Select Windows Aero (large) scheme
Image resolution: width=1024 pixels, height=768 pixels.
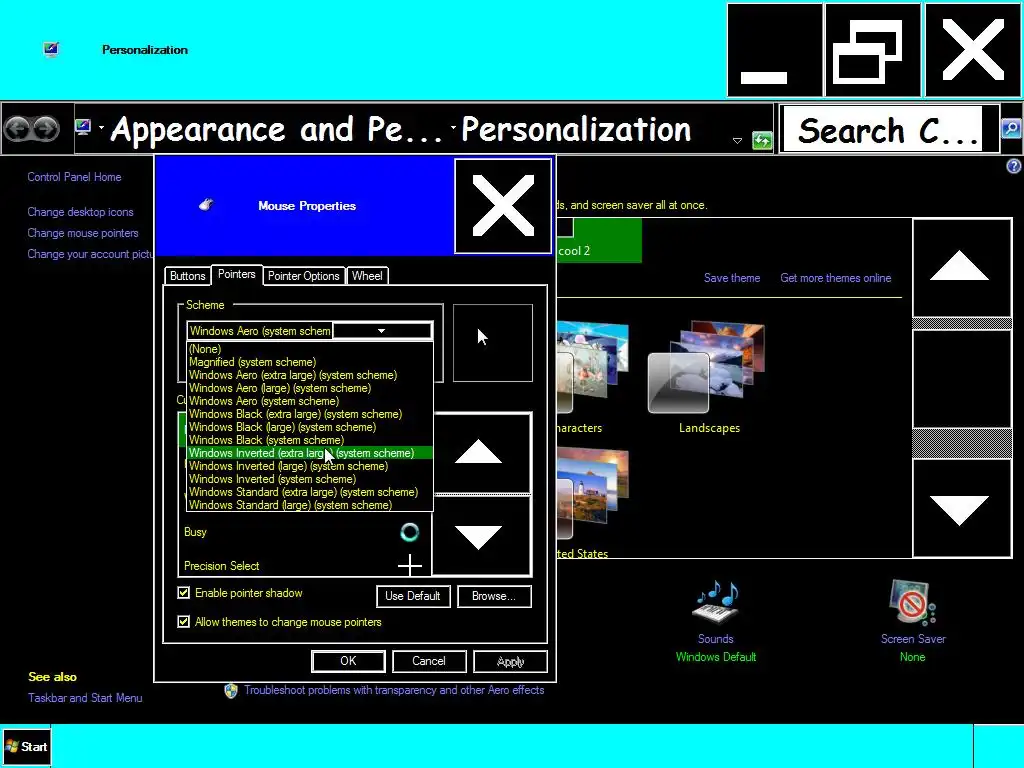click(310, 388)
